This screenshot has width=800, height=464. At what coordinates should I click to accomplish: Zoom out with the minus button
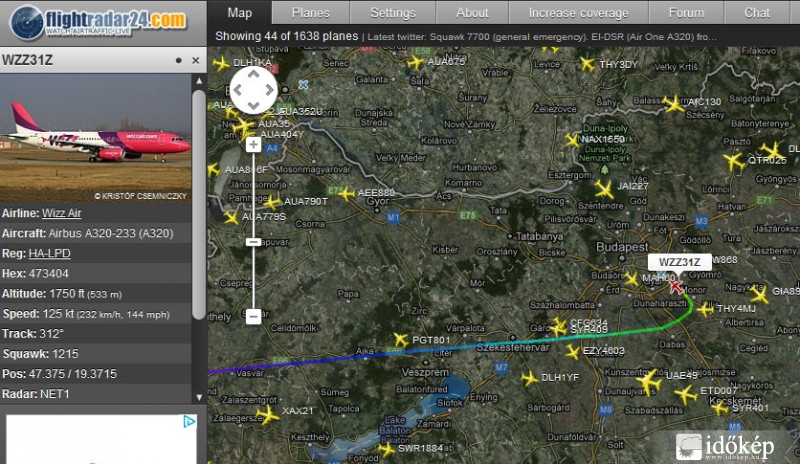click(254, 316)
